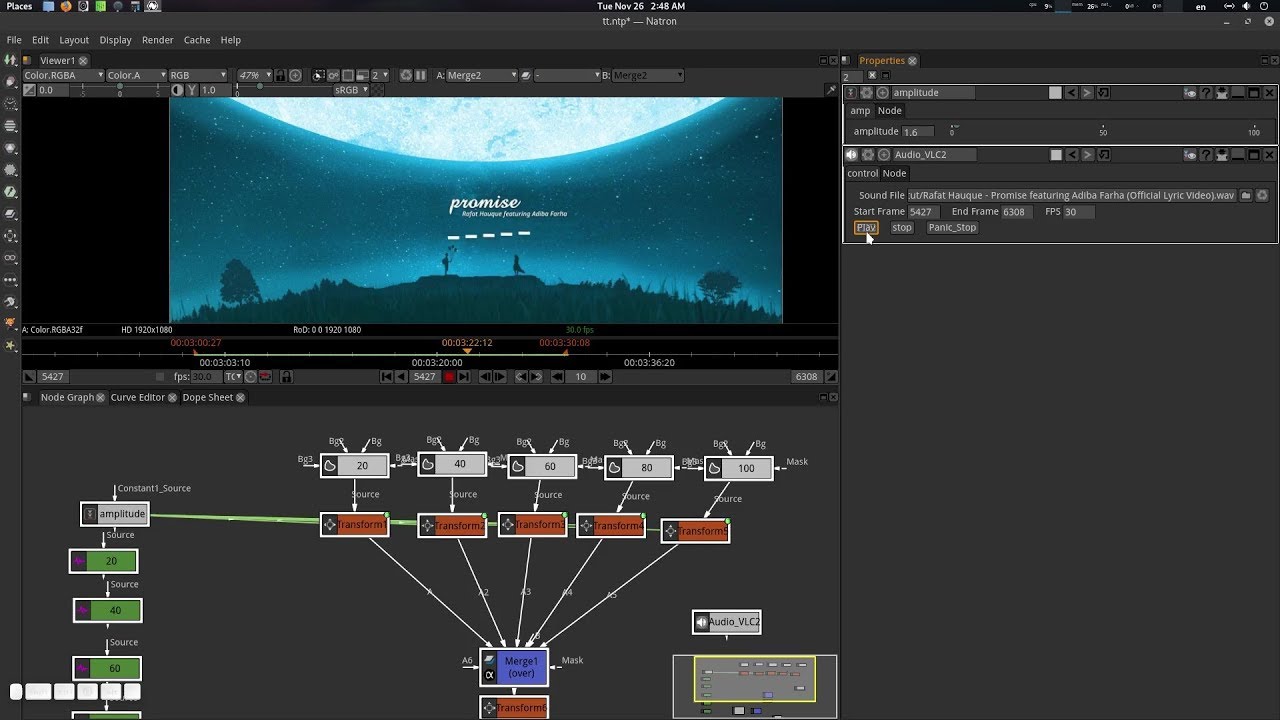Click the Panic_Stop button
This screenshot has height=720, width=1280.
pyautogui.click(x=952, y=227)
